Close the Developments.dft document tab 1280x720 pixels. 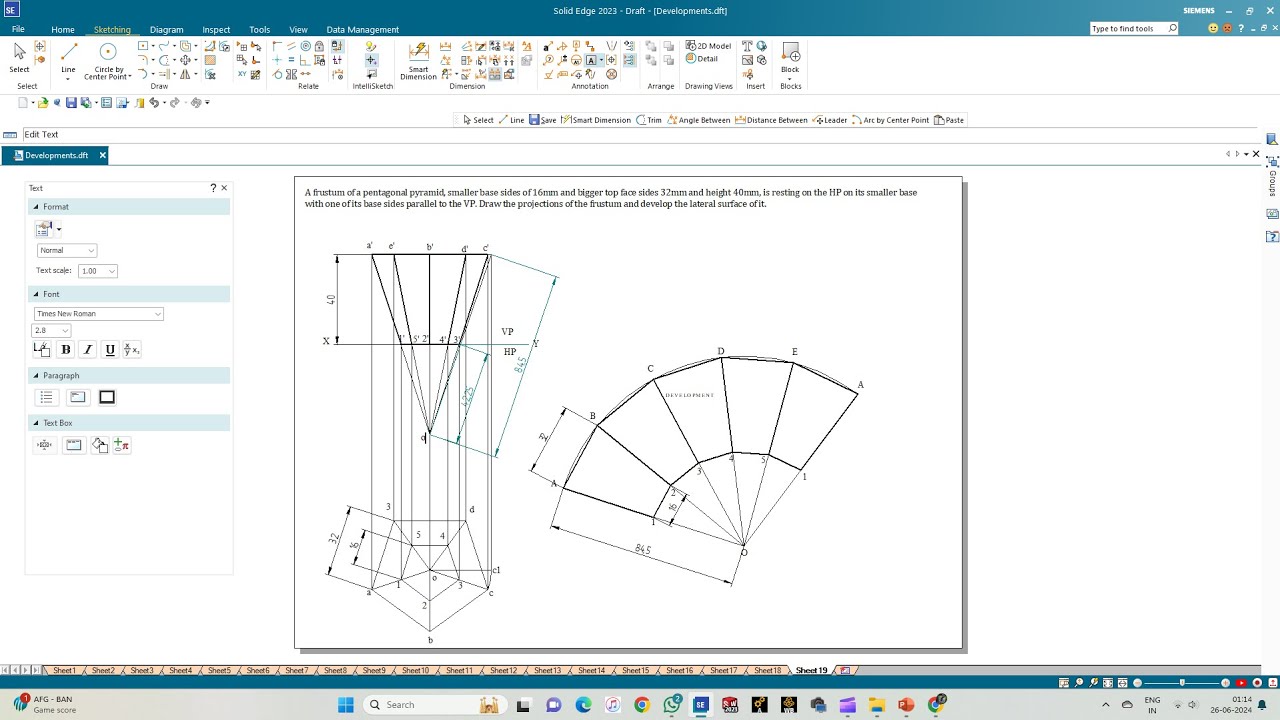(x=102, y=155)
